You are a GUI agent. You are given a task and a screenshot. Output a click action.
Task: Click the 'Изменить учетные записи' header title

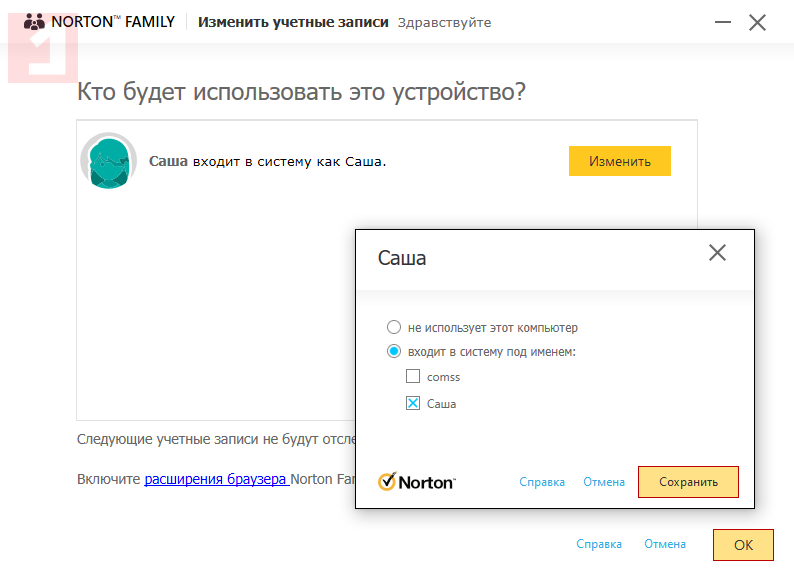(x=293, y=22)
